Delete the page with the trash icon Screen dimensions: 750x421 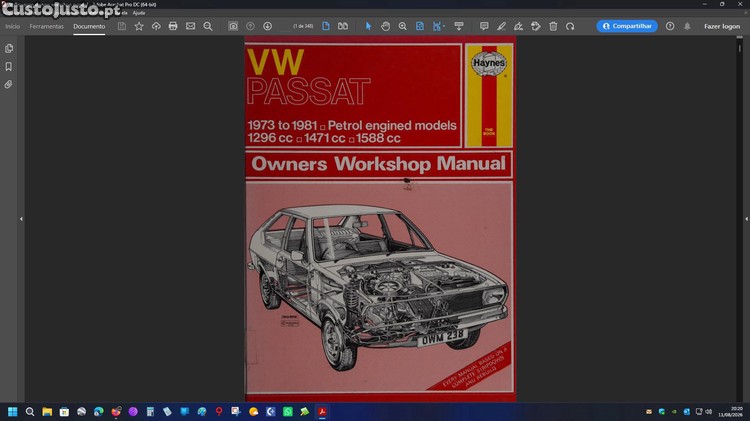(x=553, y=26)
